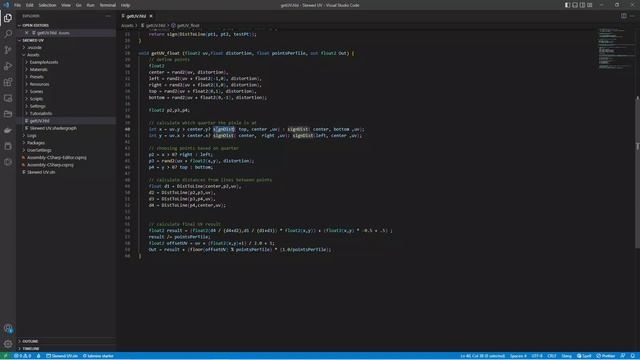Toggle the bottom panel layout icon
Screen dimensions: 640x360
(575, 5)
